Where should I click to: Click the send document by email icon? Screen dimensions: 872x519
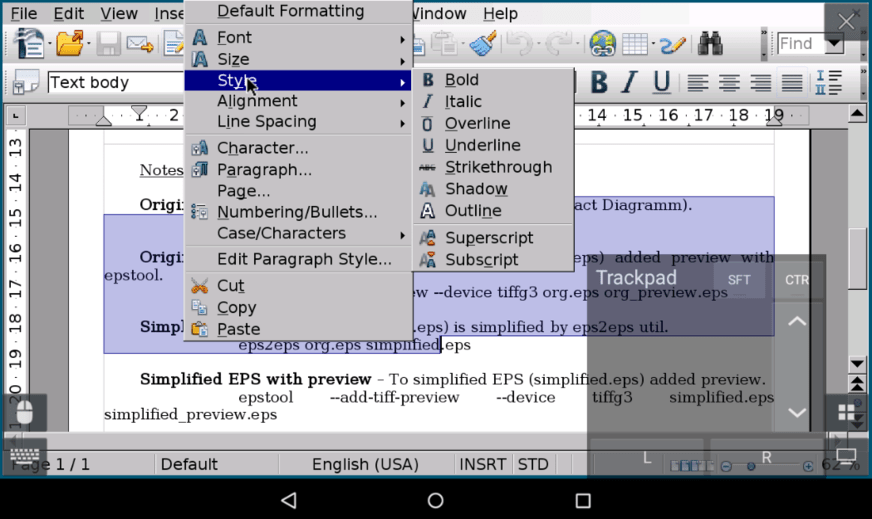[140, 43]
